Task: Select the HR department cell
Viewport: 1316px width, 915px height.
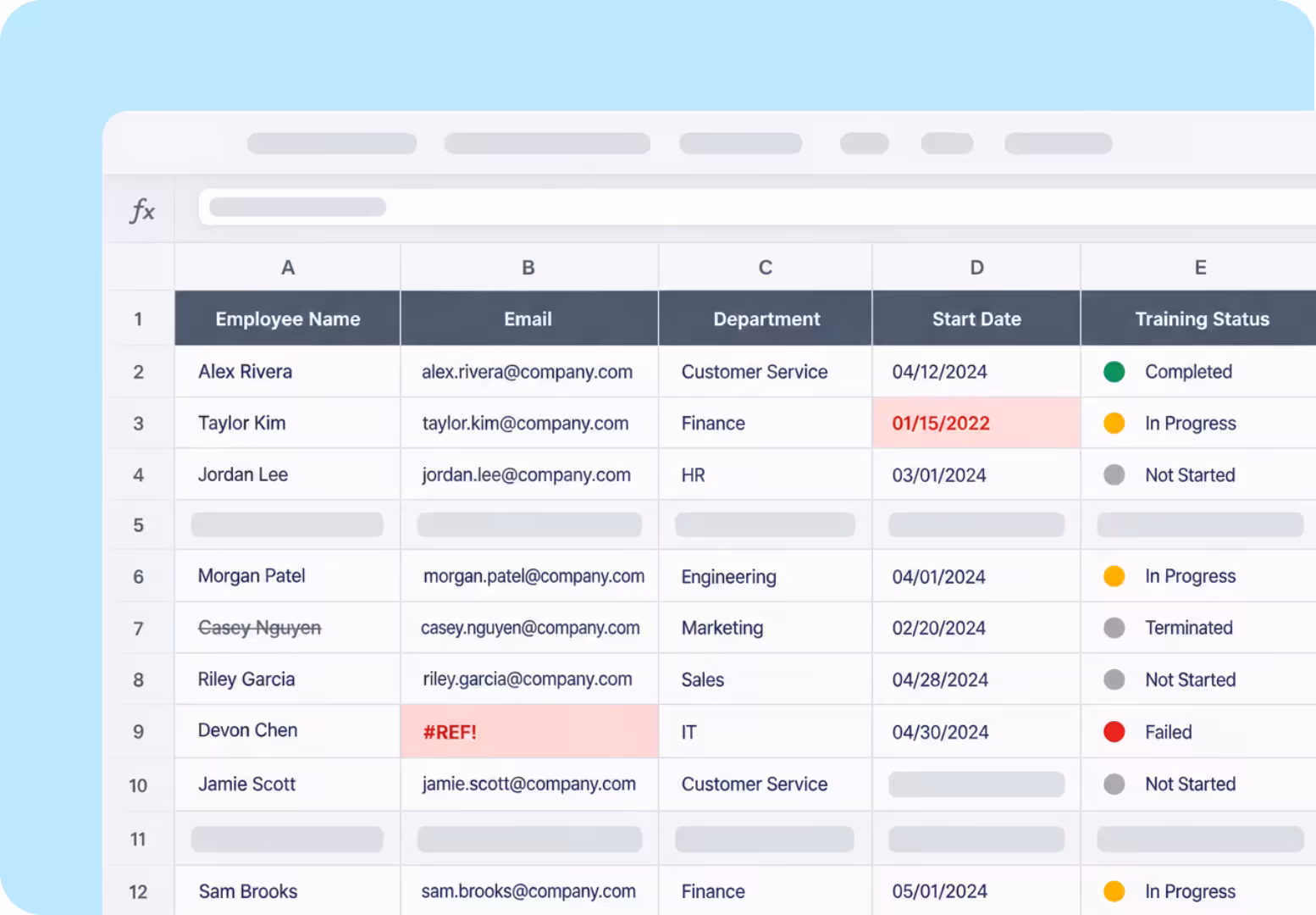Action: 766,475
